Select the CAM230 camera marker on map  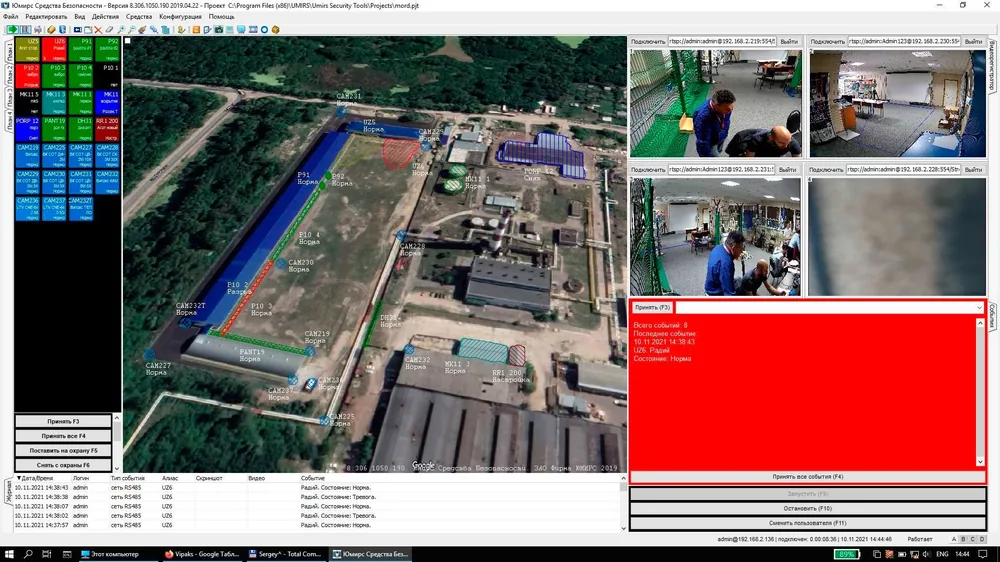(x=281, y=263)
